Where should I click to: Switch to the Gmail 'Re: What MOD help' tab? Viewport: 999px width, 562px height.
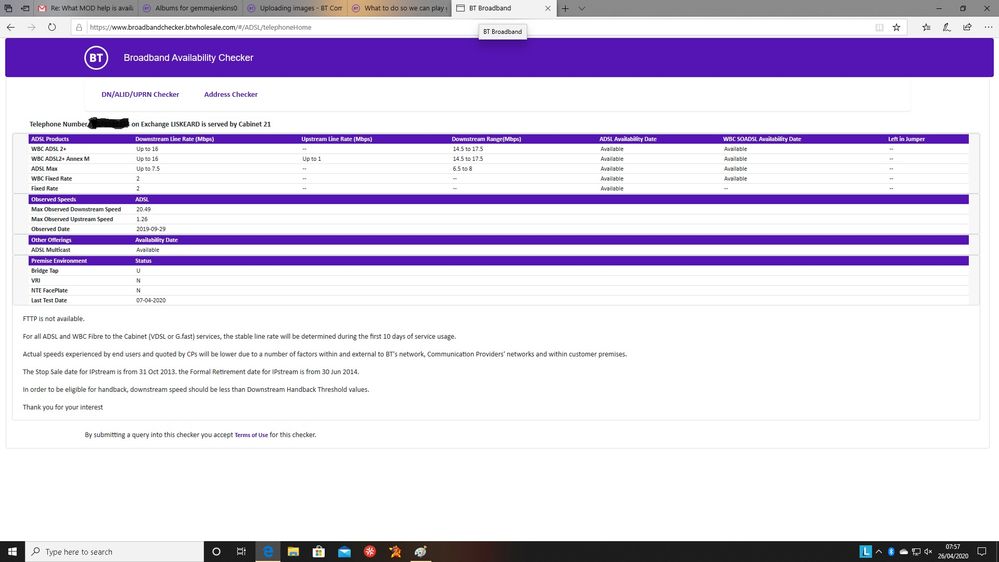click(x=85, y=8)
